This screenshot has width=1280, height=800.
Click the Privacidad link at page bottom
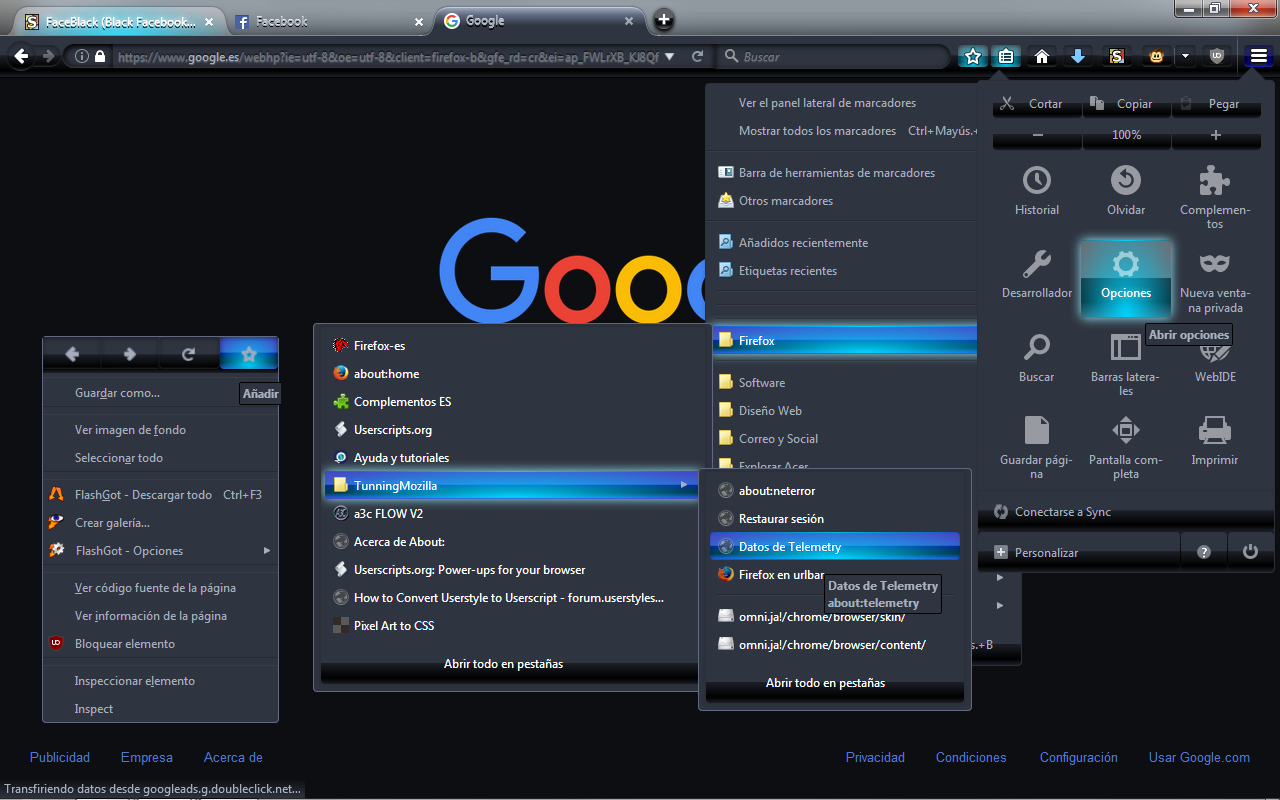[874, 757]
